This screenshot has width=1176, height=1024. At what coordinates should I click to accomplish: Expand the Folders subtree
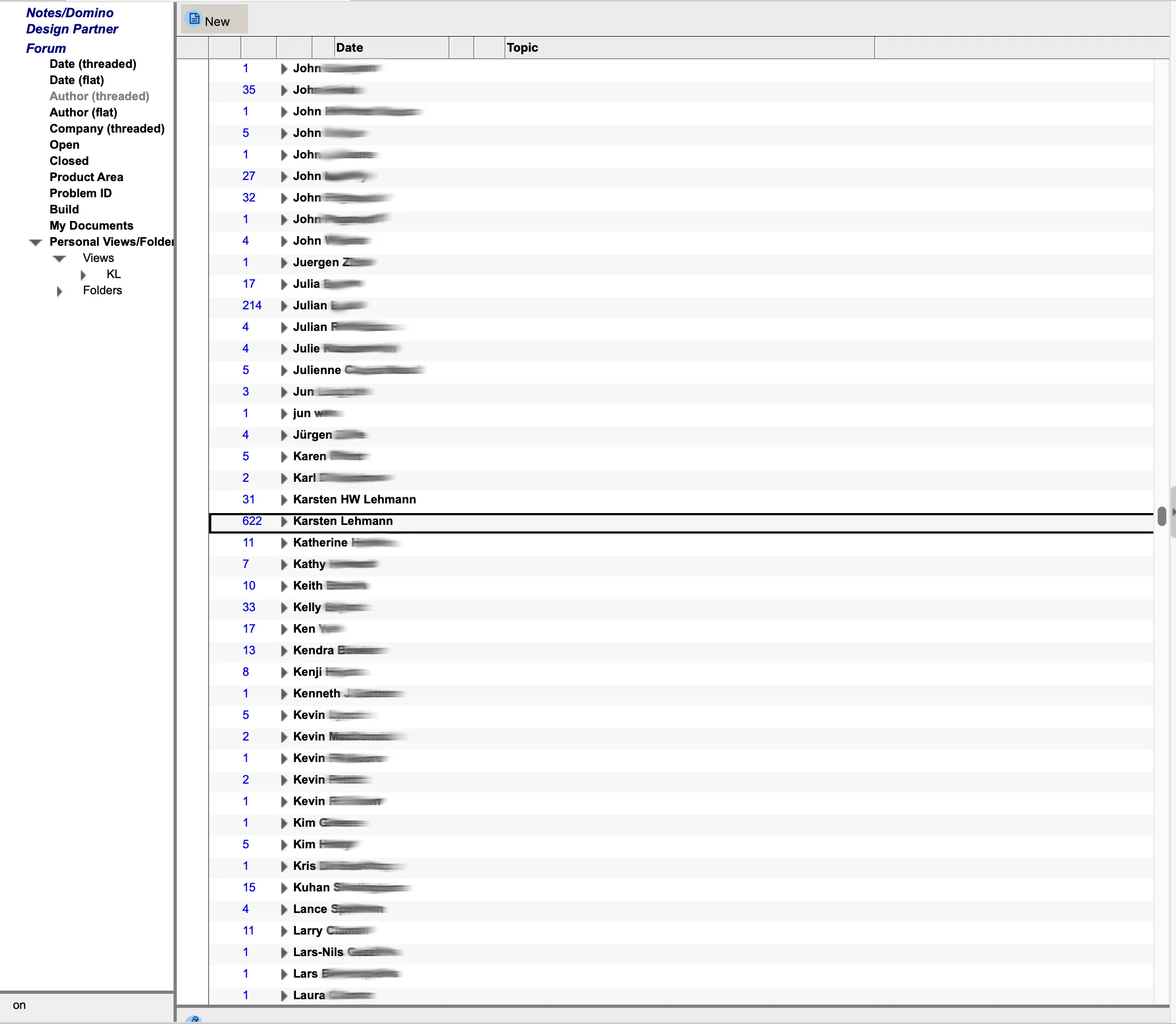(x=59, y=291)
